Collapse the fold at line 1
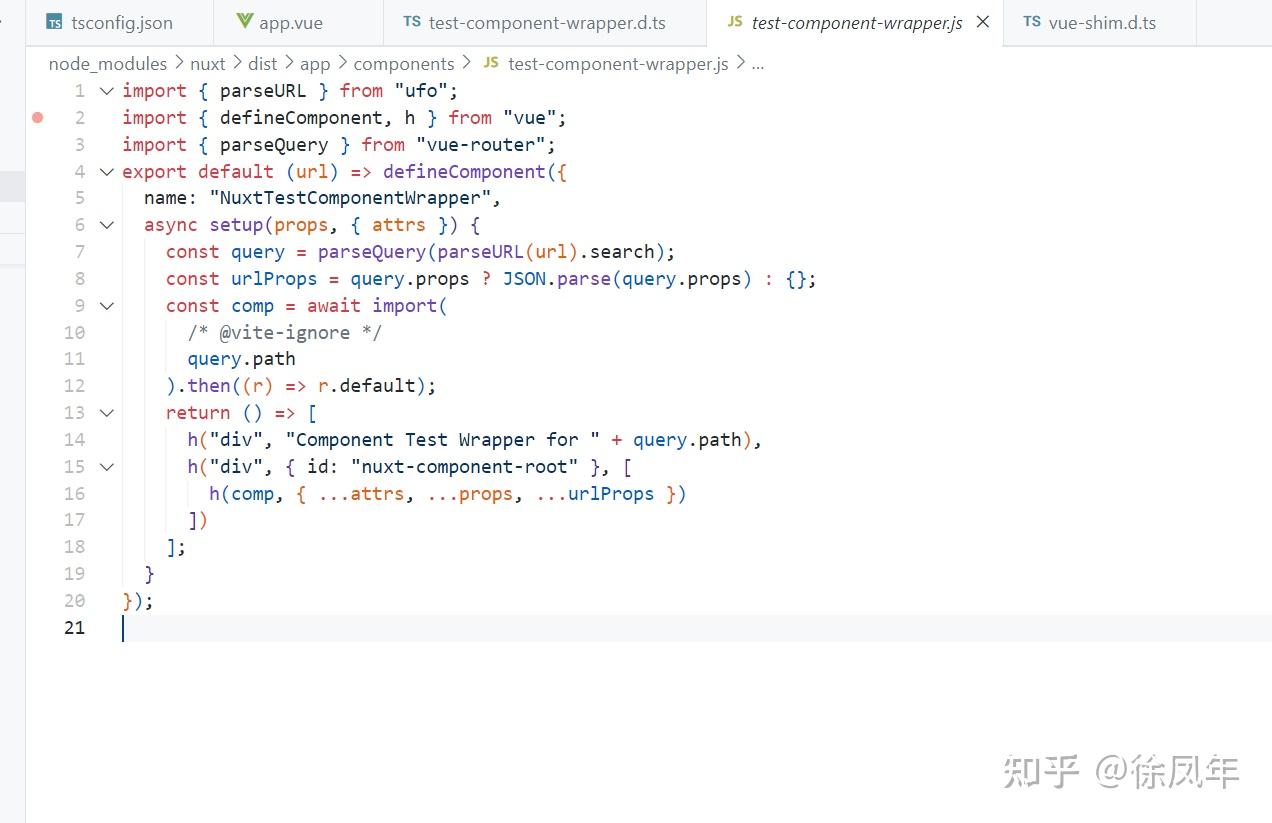 (107, 91)
